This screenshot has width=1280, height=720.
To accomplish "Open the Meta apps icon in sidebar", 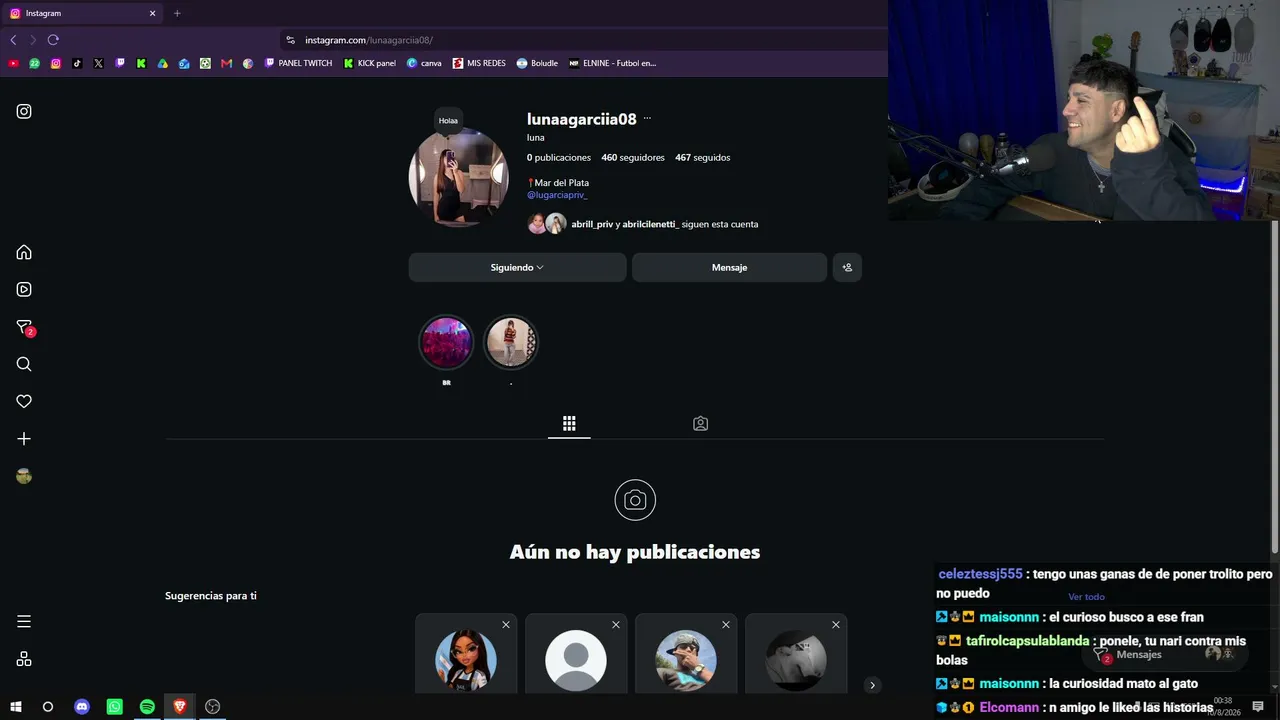I will click(24, 659).
